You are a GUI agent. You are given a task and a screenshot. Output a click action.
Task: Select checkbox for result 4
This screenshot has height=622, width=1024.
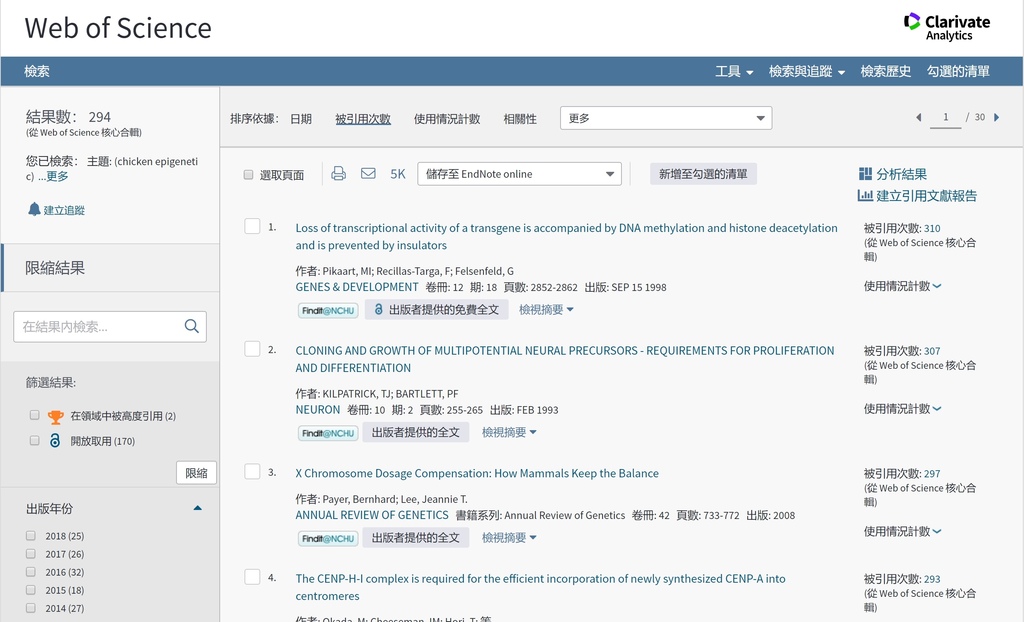252,577
